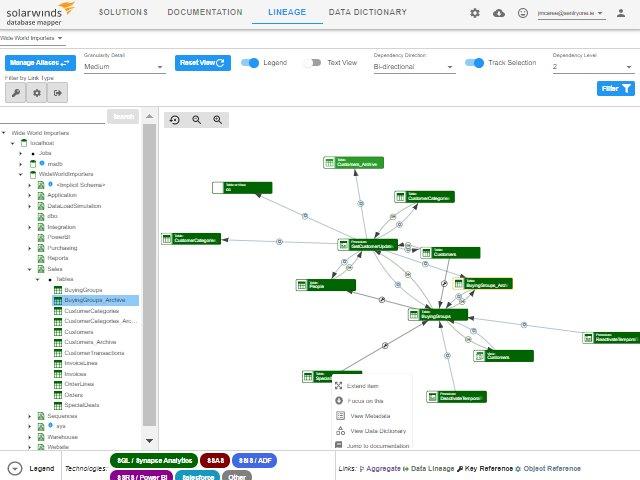Collapse the Sales schema in tree

(x=29, y=269)
